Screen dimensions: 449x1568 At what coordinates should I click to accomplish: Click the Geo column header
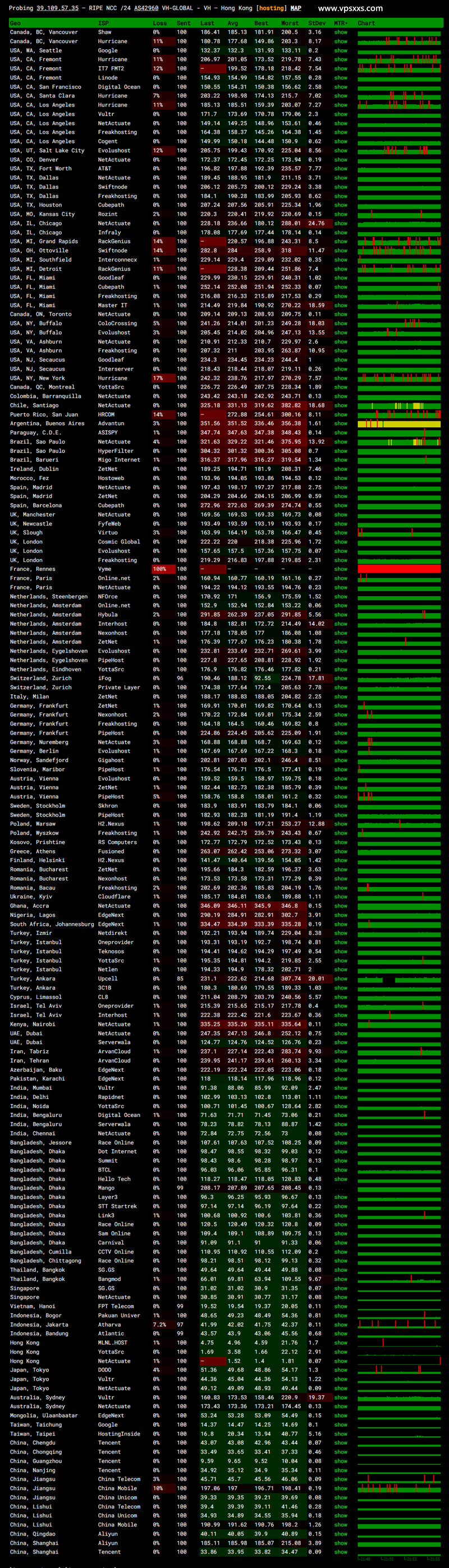coord(15,23)
